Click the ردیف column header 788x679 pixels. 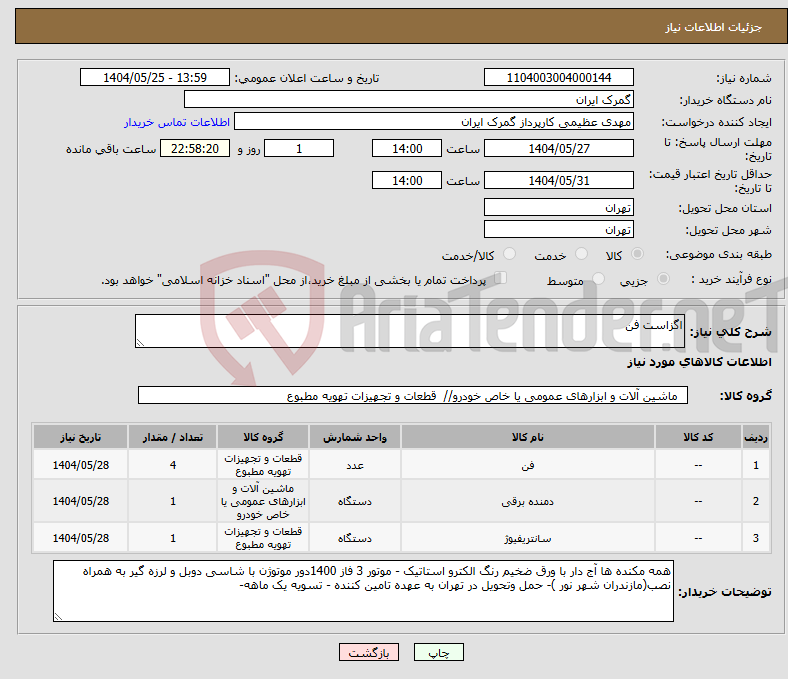coord(755,437)
